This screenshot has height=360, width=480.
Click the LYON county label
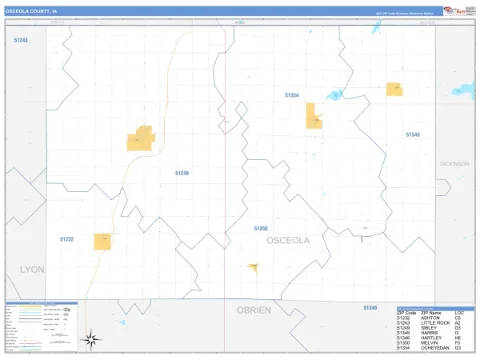point(32,269)
